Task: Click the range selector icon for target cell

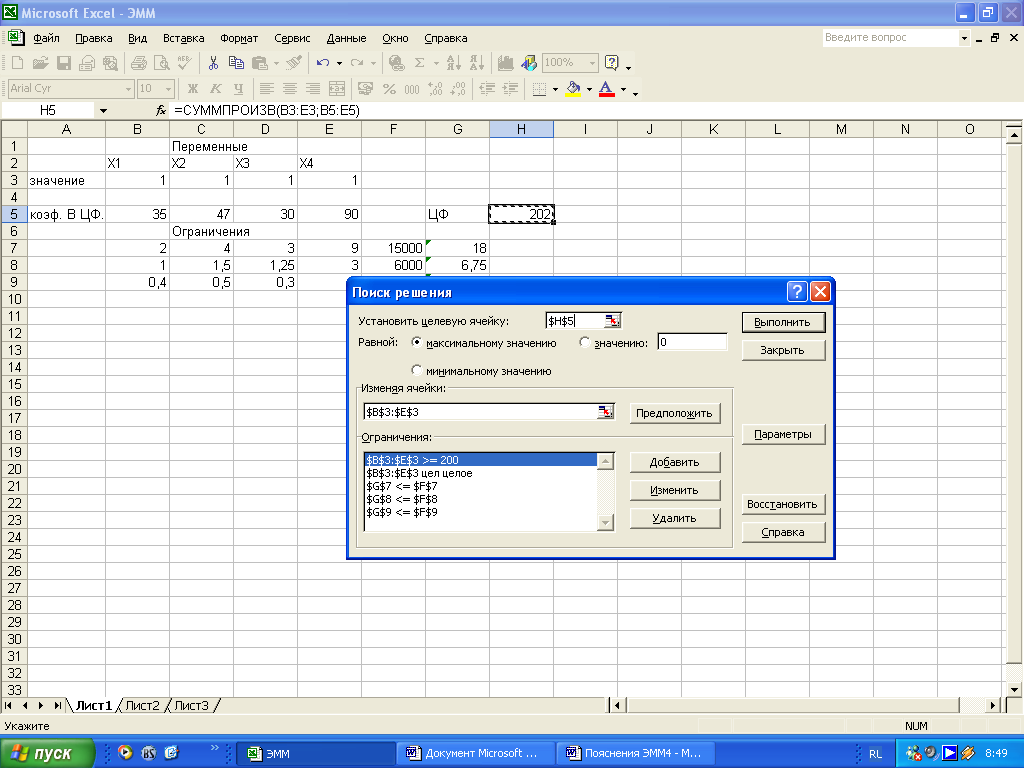Action: (x=612, y=321)
